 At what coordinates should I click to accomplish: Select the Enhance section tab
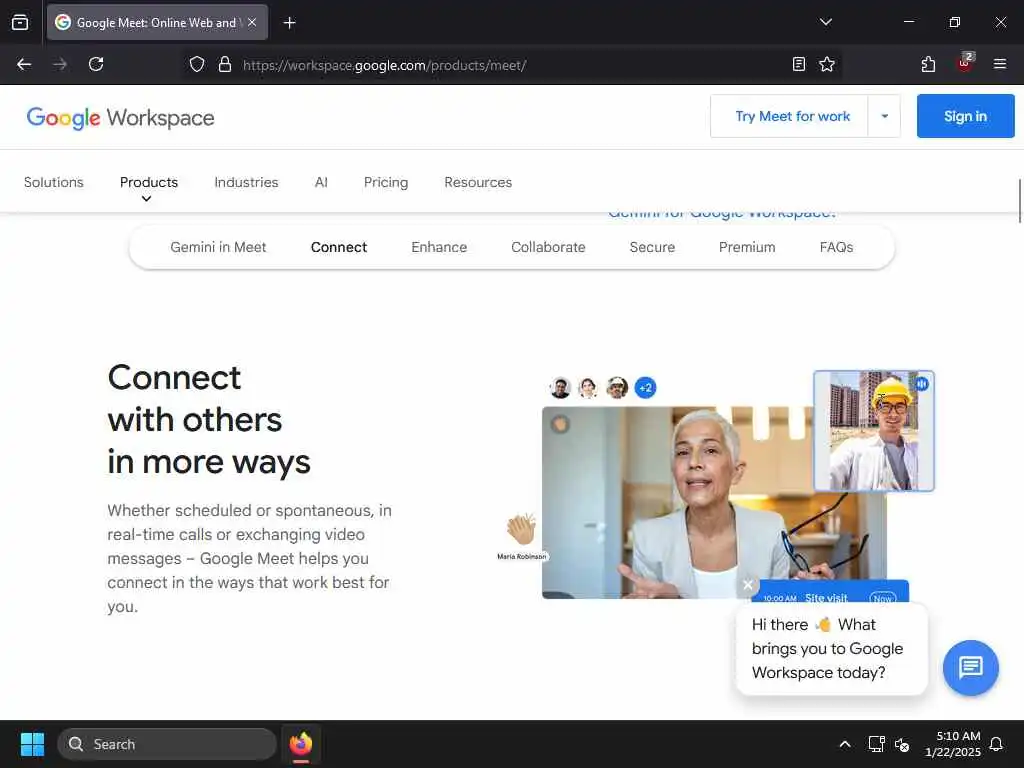pyautogui.click(x=439, y=248)
